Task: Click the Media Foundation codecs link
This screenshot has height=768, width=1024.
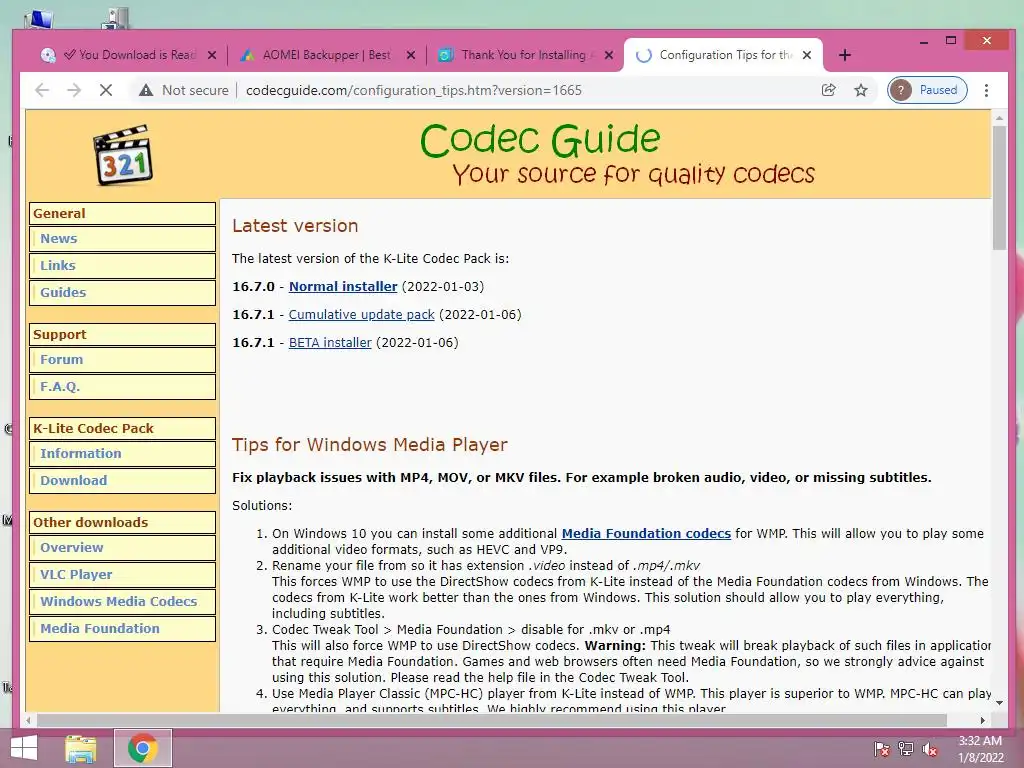Action: tap(646, 534)
